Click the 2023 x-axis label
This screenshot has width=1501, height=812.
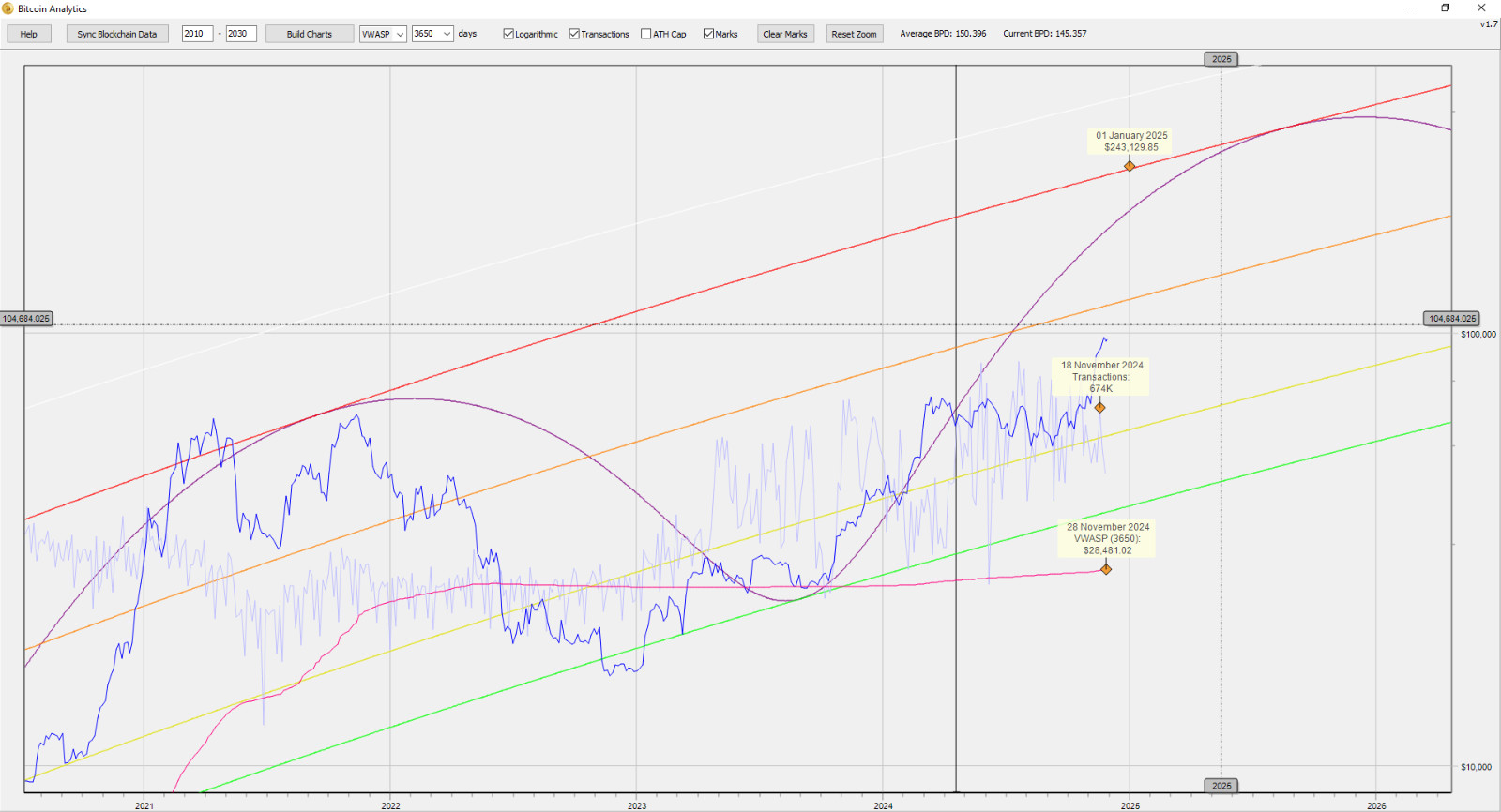637,805
